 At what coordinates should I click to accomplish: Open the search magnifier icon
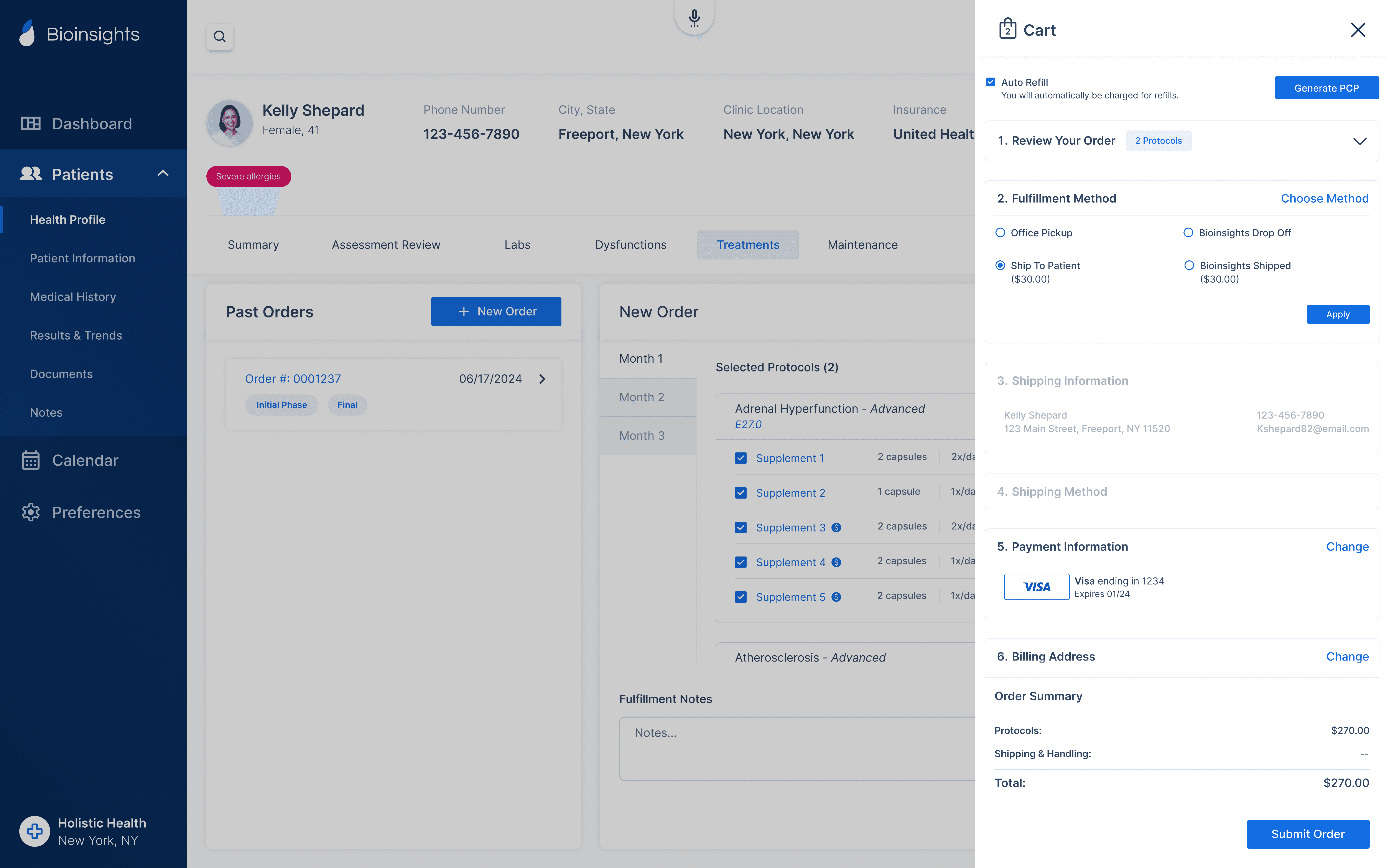pos(220,37)
